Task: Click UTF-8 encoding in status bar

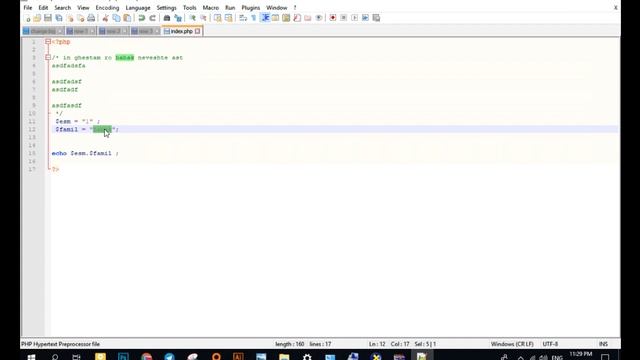Action: (x=550, y=344)
